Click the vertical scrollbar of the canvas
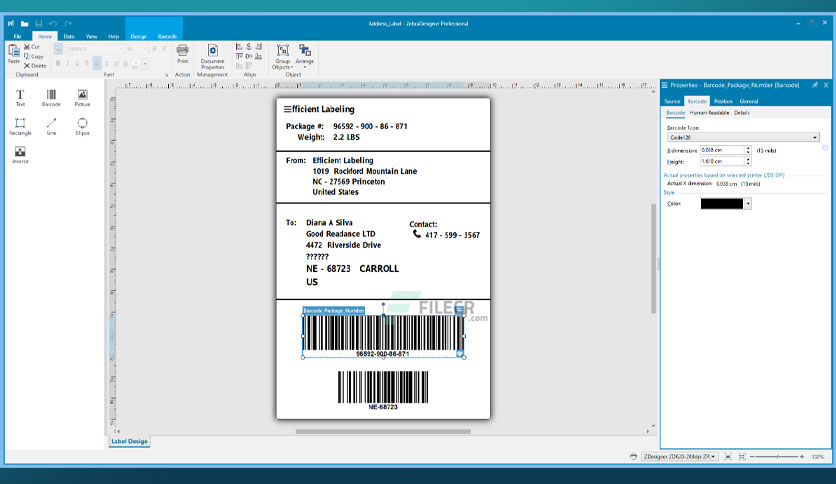The height and width of the screenshot is (484, 836). click(653, 259)
